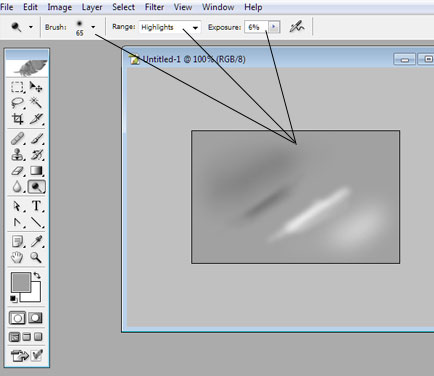434x376 pixels.
Task: Pick the Eyedropper tool
Action: pos(36,241)
